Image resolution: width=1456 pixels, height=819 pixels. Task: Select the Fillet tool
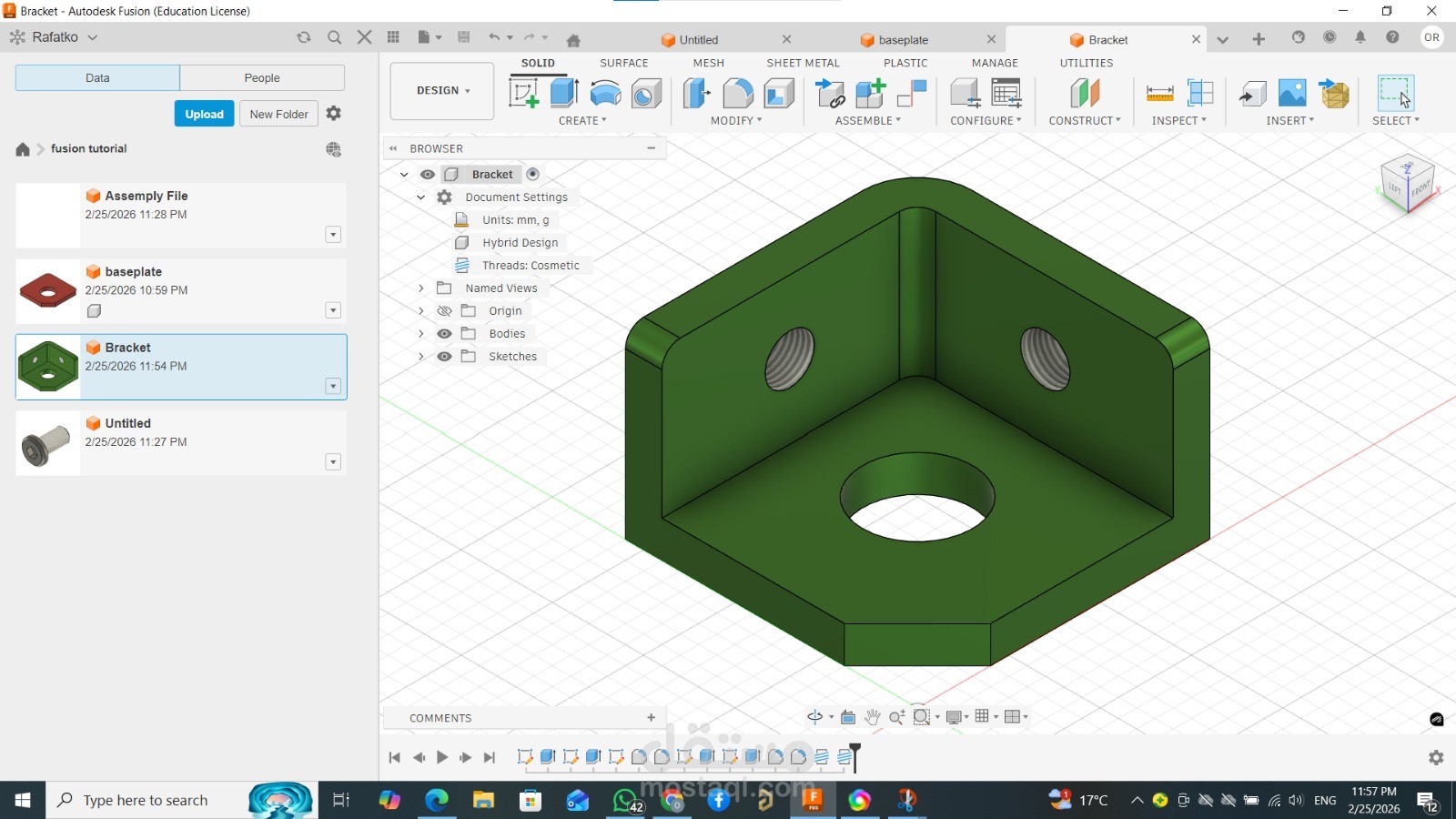tap(738, 93)
